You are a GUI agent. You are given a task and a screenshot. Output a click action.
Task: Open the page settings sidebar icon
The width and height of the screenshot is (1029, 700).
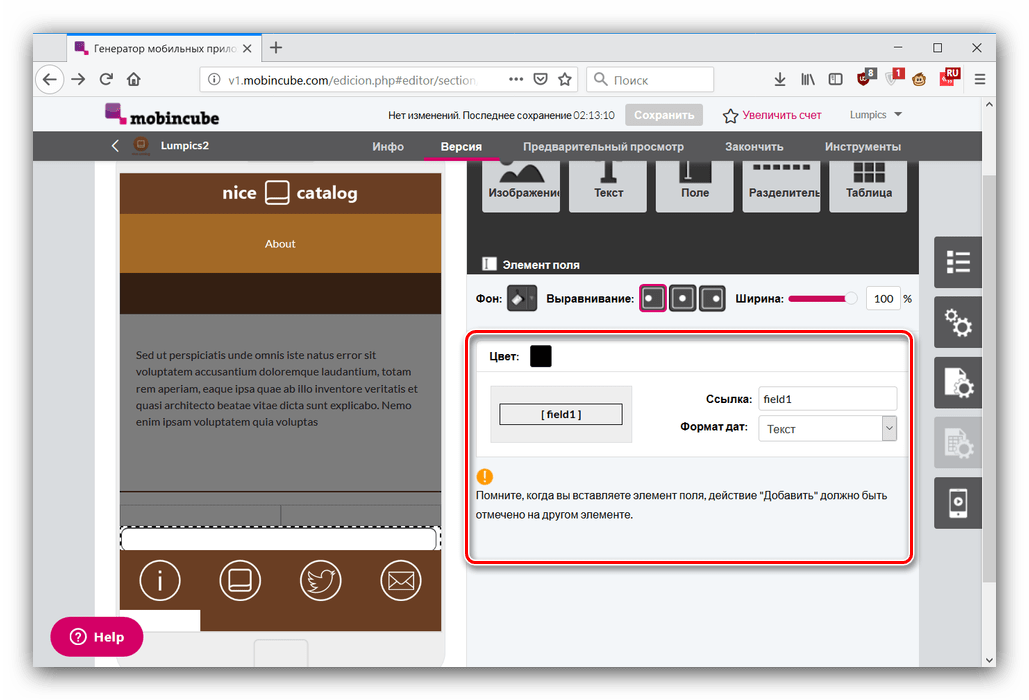(957, 382)
